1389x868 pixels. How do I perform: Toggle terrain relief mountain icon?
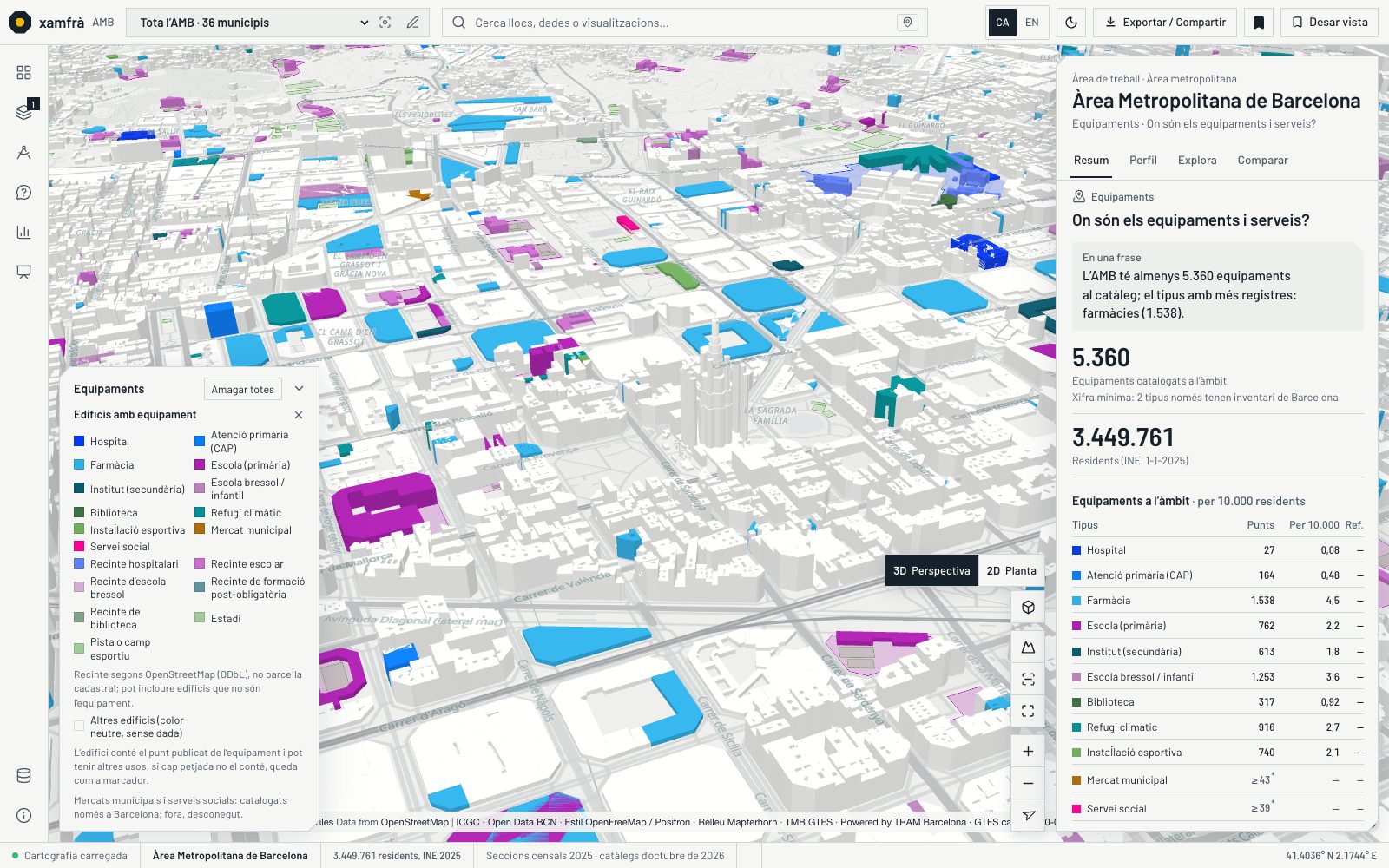click(x=1028, y=647)
